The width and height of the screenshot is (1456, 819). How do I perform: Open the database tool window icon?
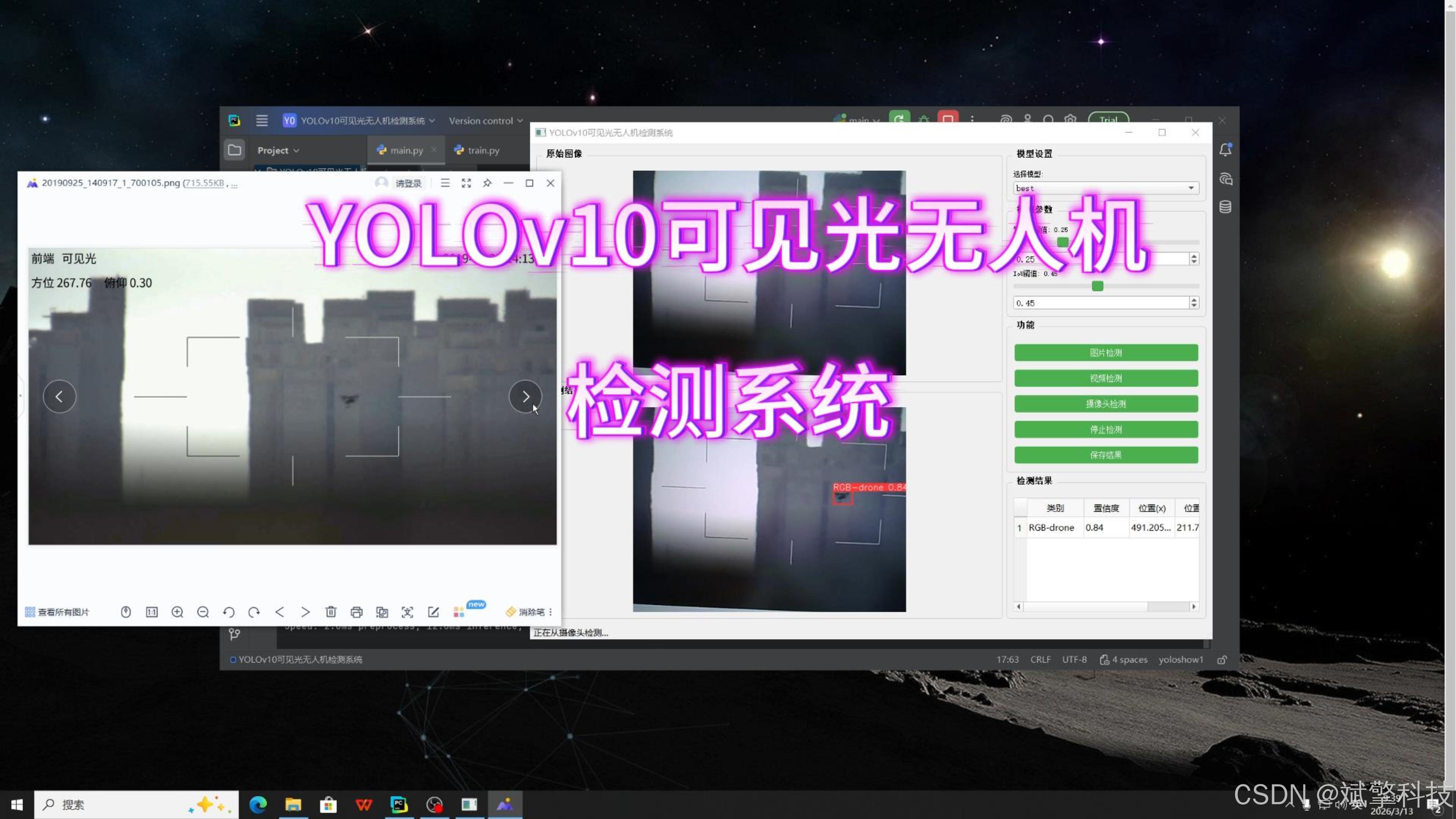click(x=1225, y=207)
